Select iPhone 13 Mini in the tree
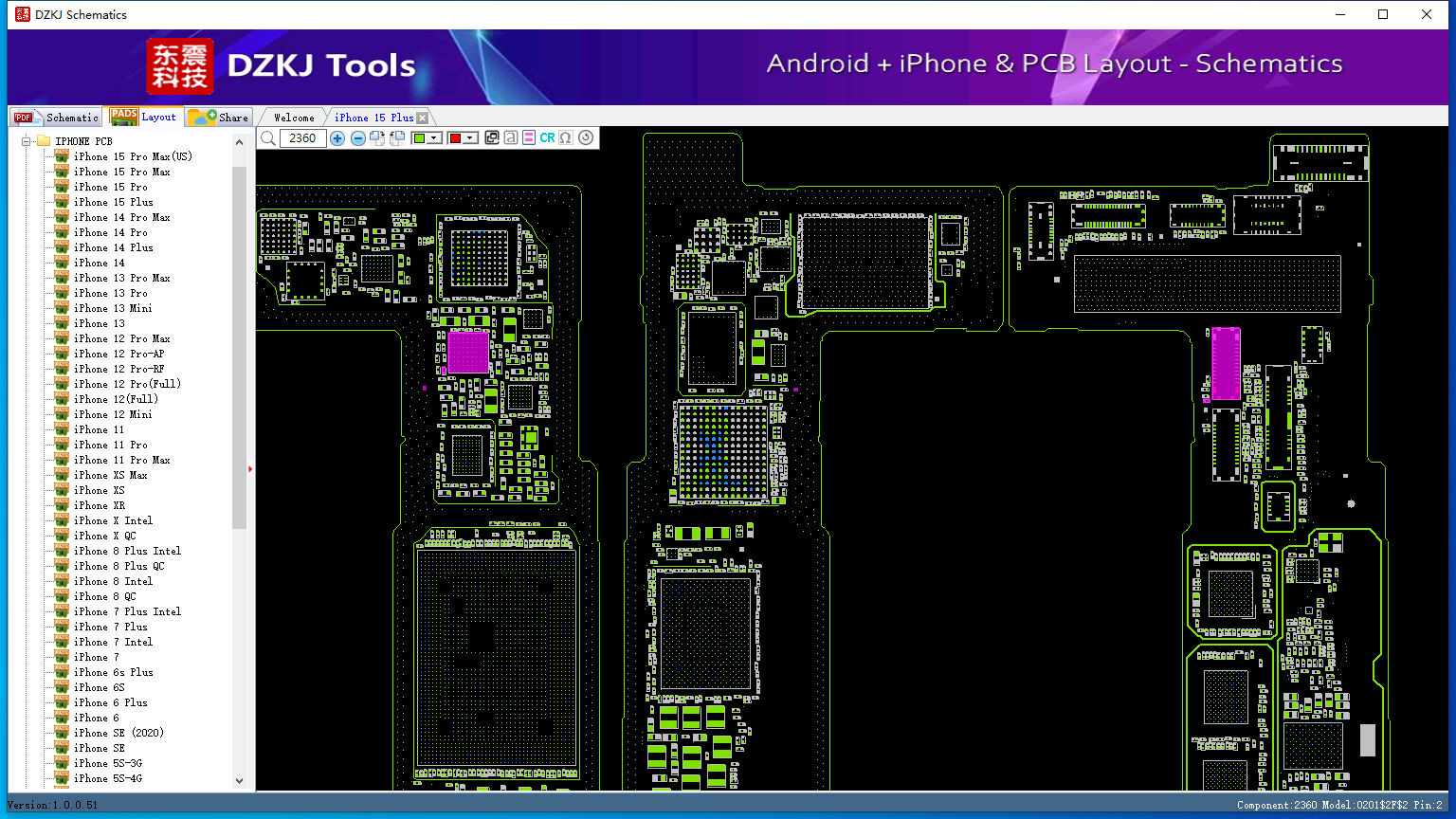Image resolution: width=1456 pixels, height=819 pixels. point(113,308)
